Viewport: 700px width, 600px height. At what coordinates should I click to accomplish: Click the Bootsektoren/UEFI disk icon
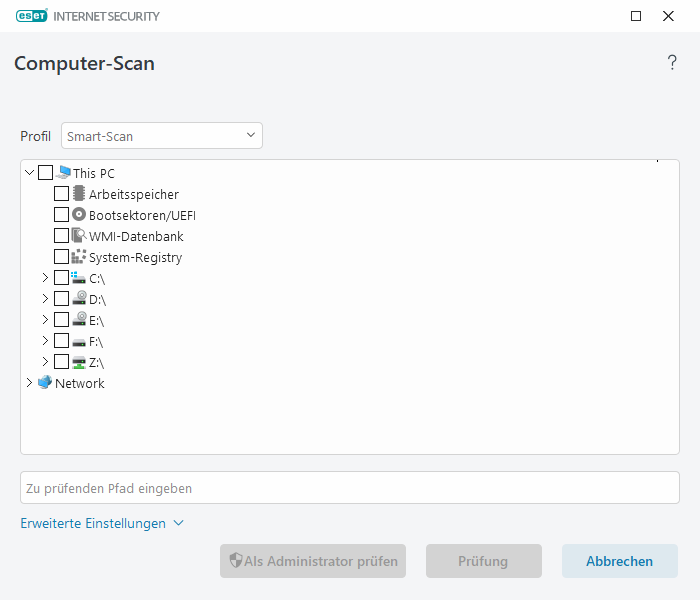tap(79, 215)
